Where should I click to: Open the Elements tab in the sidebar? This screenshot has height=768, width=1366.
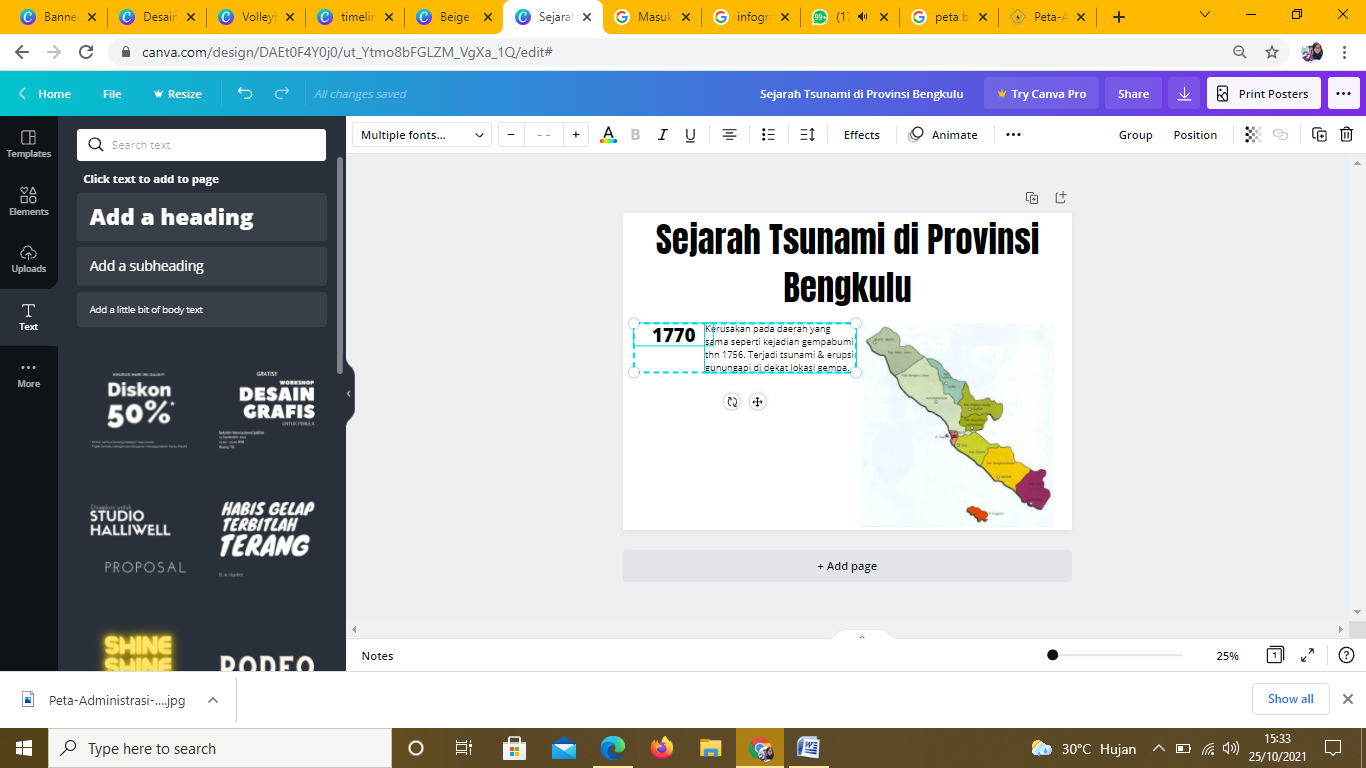coord(29,201)
